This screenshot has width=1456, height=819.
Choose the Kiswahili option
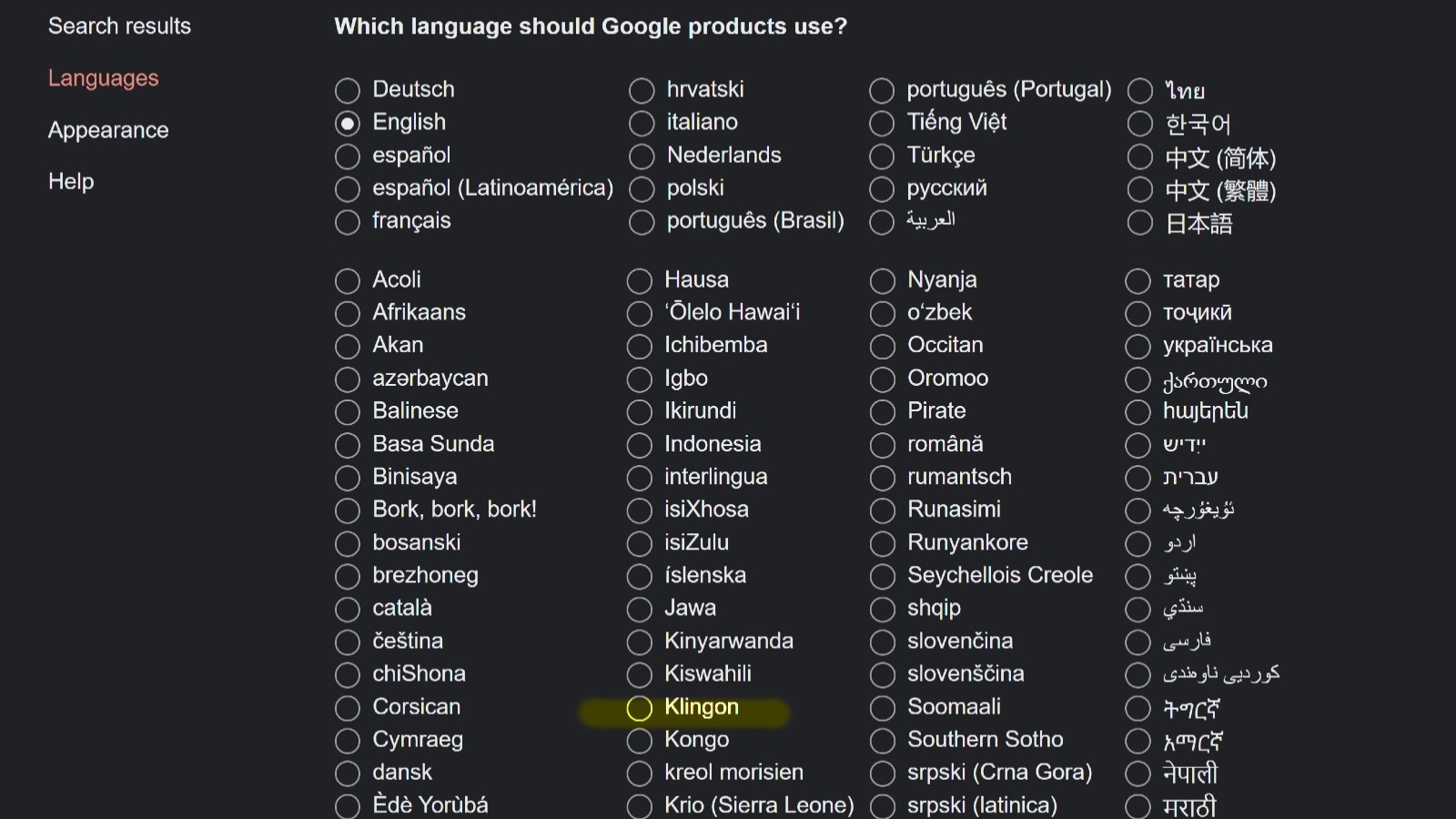pyautogui.click(x=640, y=674)
